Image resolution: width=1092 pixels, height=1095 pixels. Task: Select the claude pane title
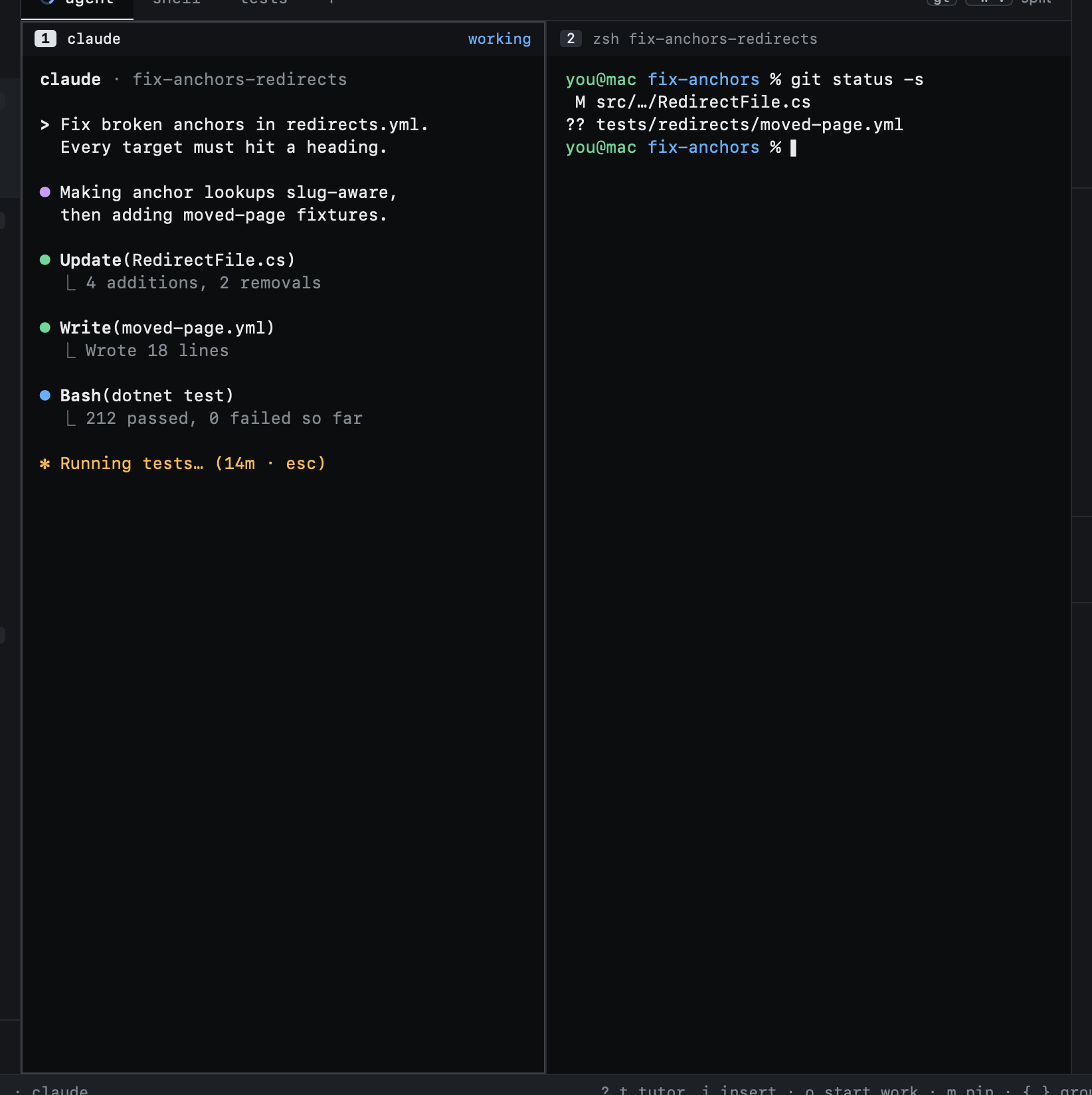(94, 39)
